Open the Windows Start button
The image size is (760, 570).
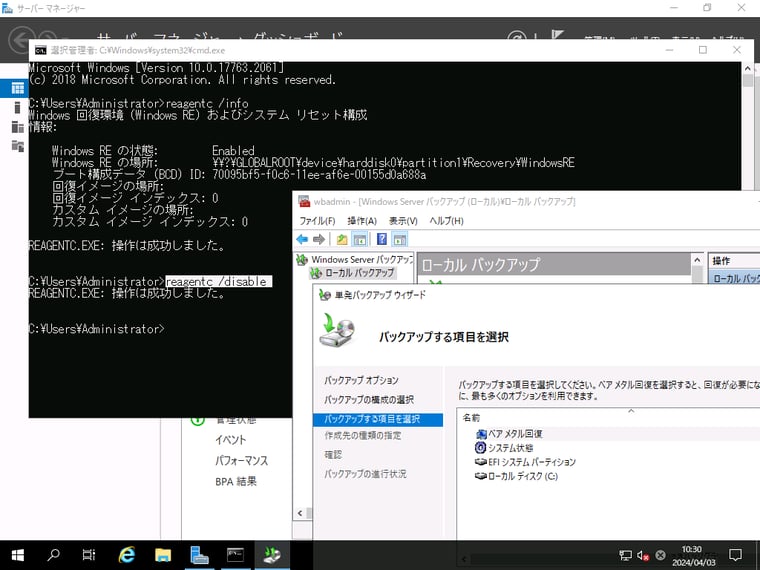[x=17, y=555]
